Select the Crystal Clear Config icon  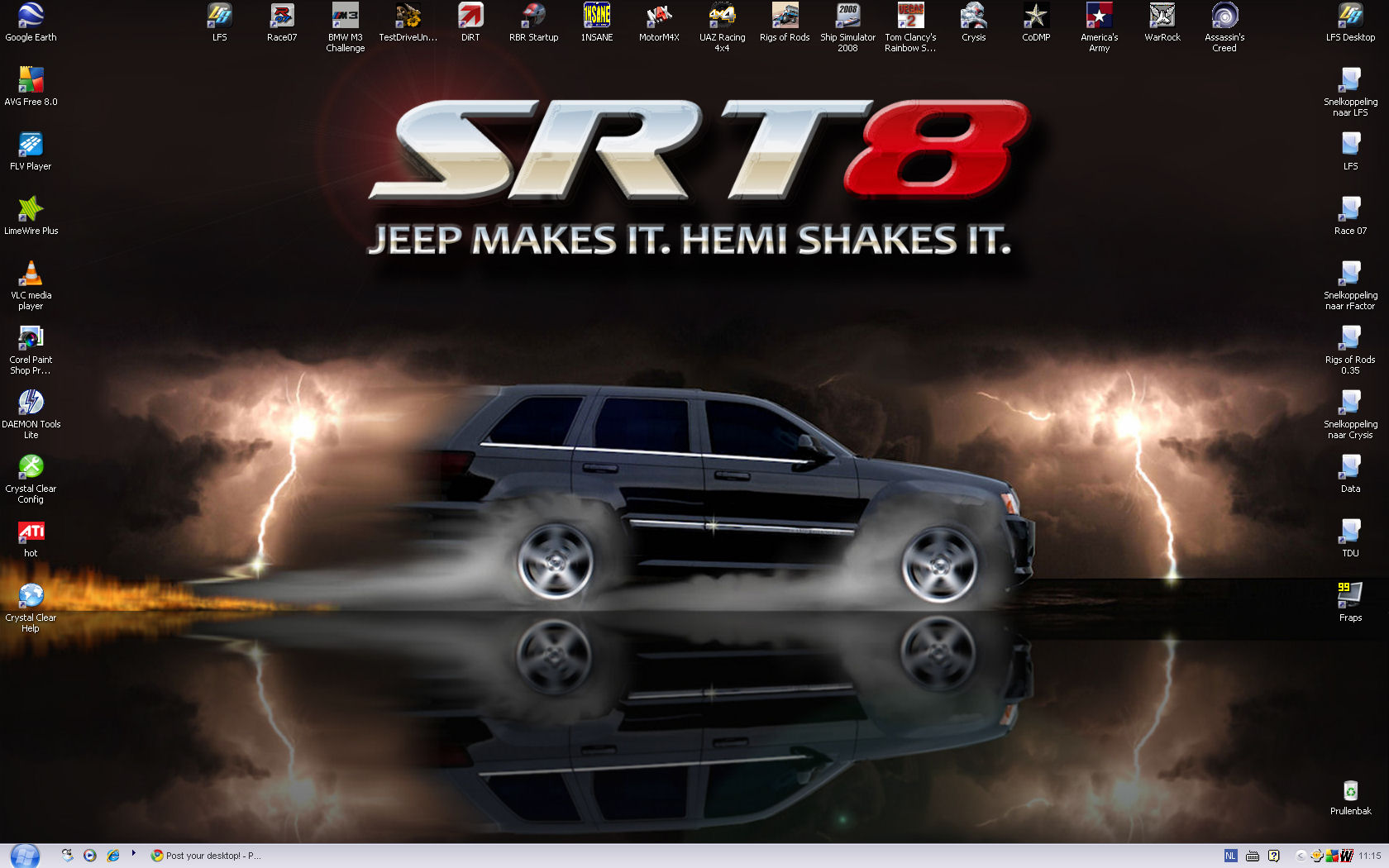[x=31, y=479]
